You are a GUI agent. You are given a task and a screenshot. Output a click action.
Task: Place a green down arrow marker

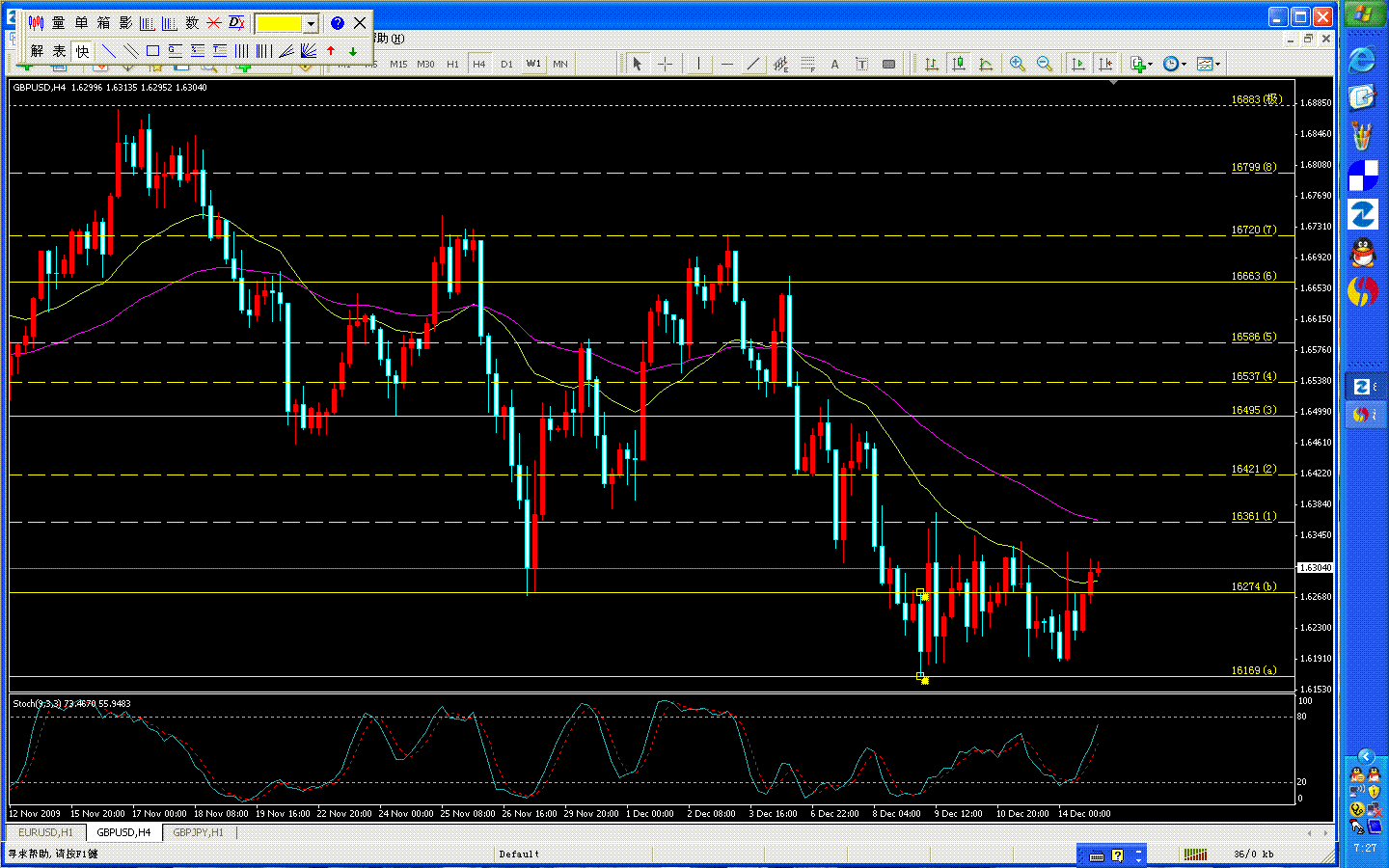point(353,51)
